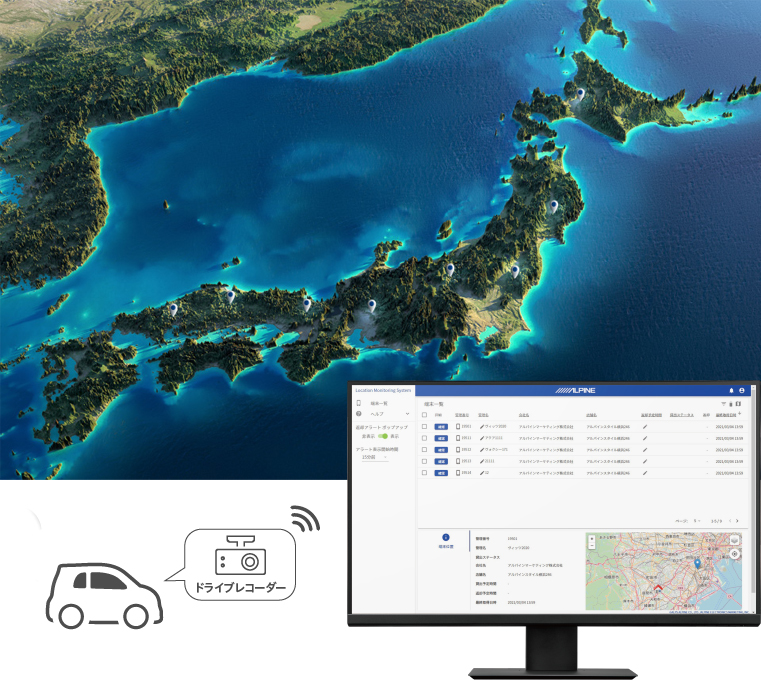This screenshot has height=680, width=761.
Task: Click ヴィッツ2020 value in the detail panel
Action: tap(518, 547)
